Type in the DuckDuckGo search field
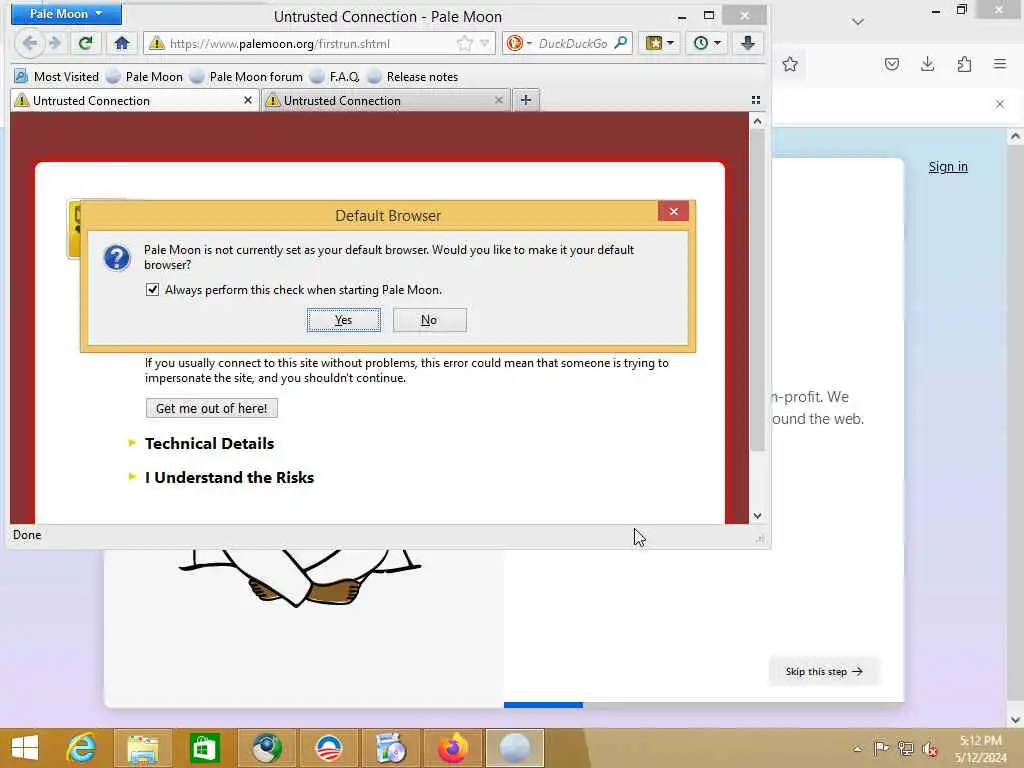The height and width of the screenshot is (768, 1024). (x=573, y=43)
